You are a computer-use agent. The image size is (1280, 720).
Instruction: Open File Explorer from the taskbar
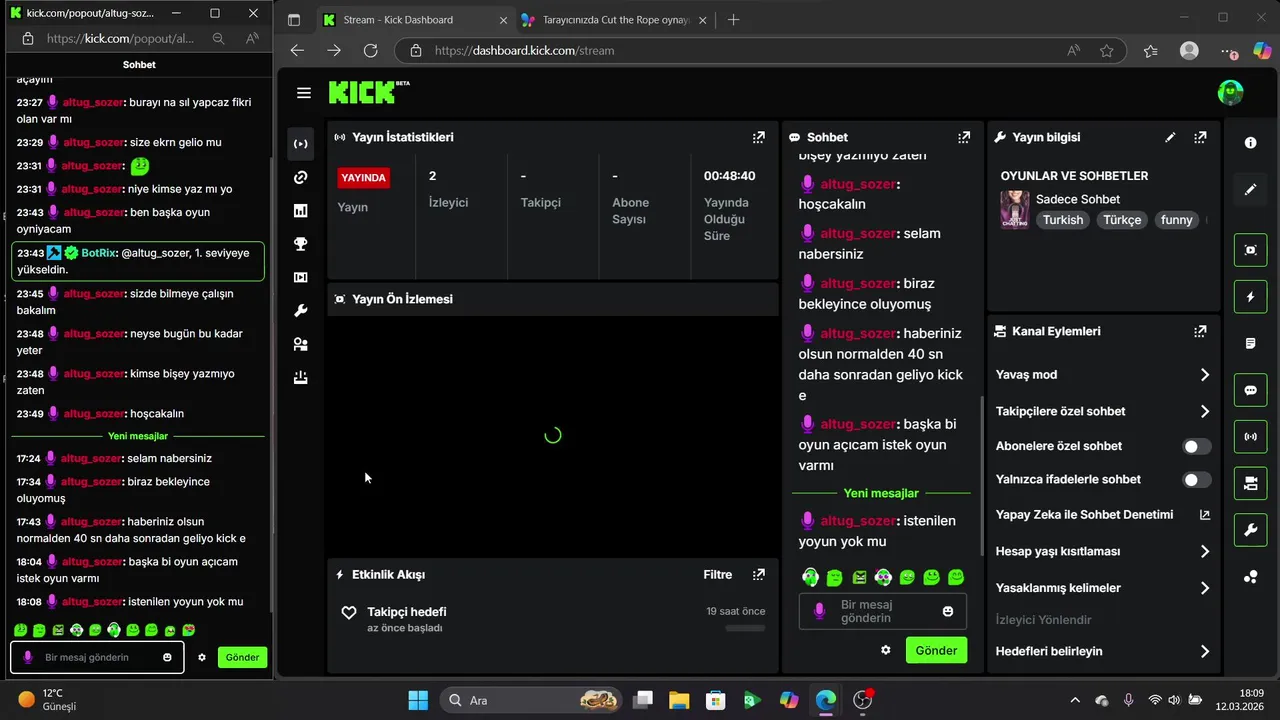pos(679,700)
